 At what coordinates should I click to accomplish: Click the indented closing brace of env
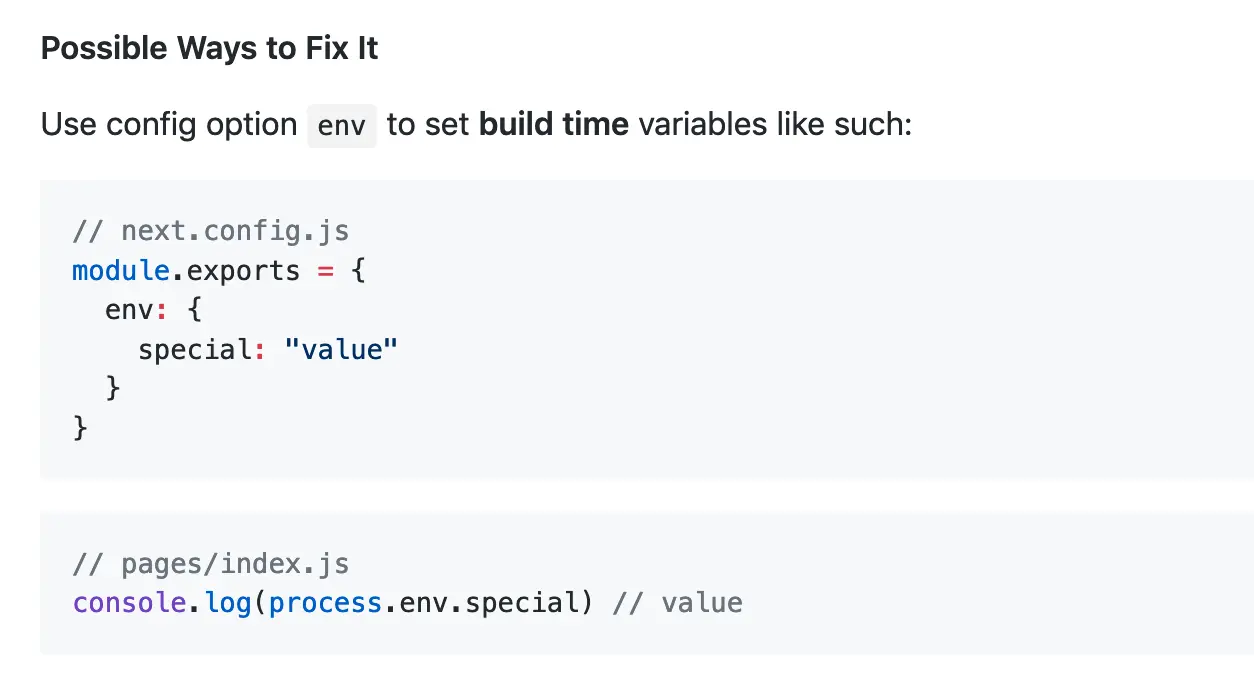coord(113,388)
